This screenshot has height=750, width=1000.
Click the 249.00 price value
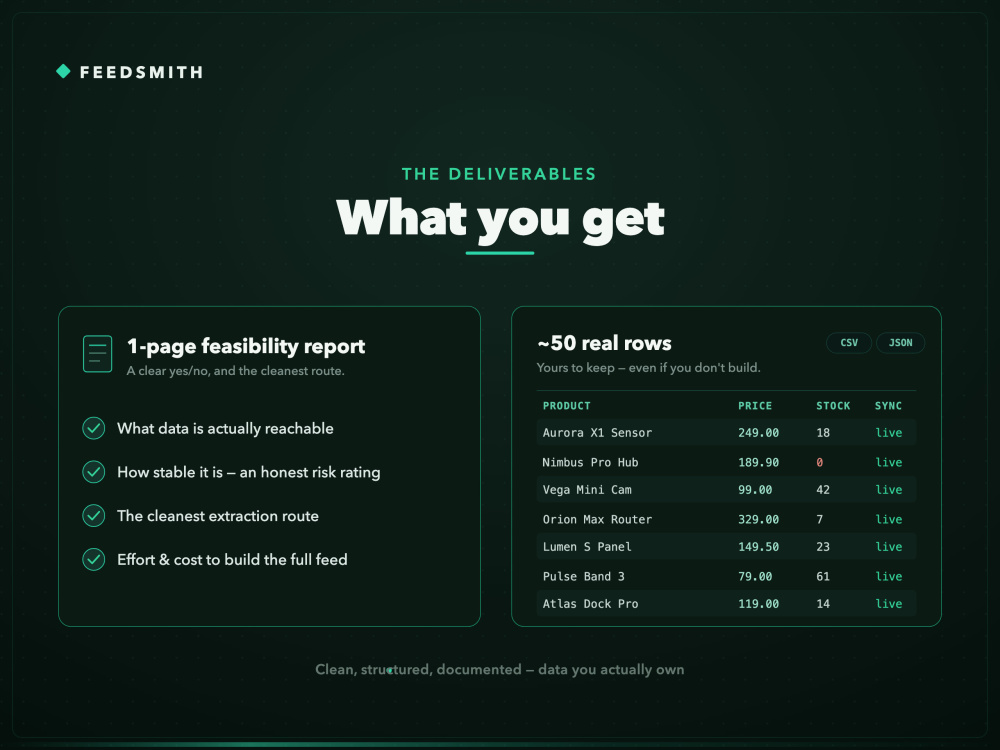coord(758,432)
